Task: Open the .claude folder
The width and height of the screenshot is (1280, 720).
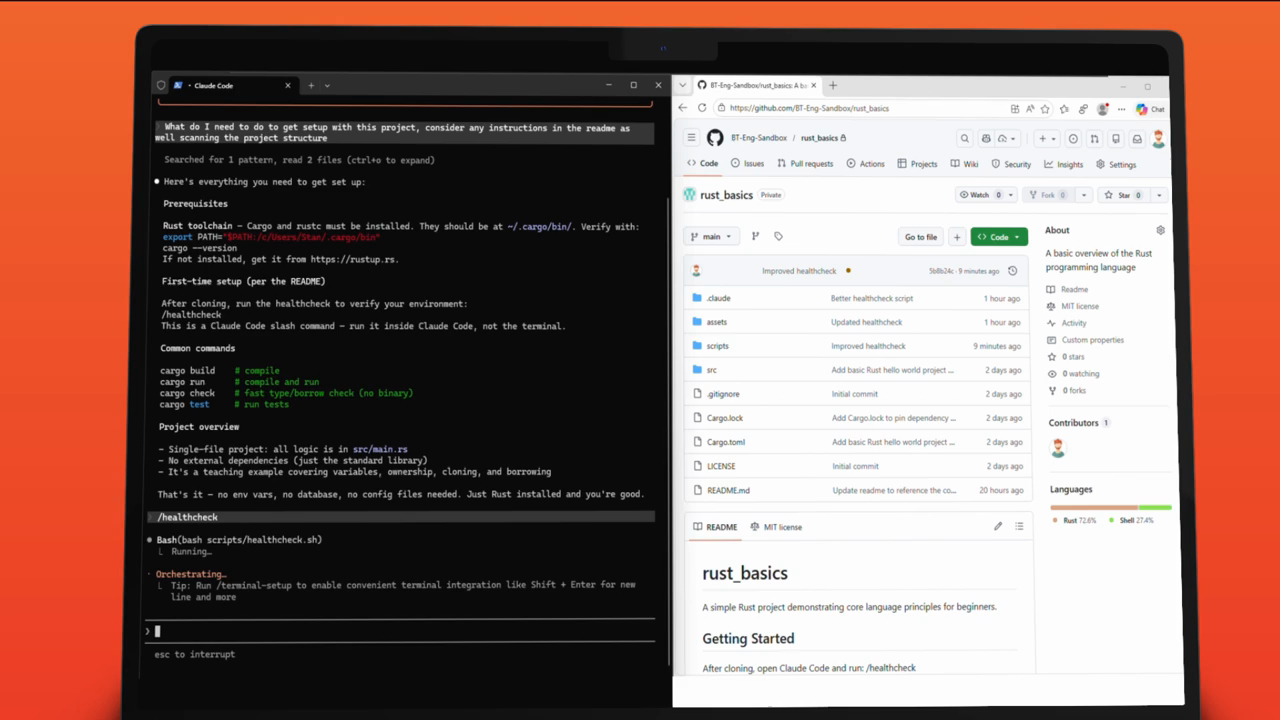Action: (x=718, y=298)
